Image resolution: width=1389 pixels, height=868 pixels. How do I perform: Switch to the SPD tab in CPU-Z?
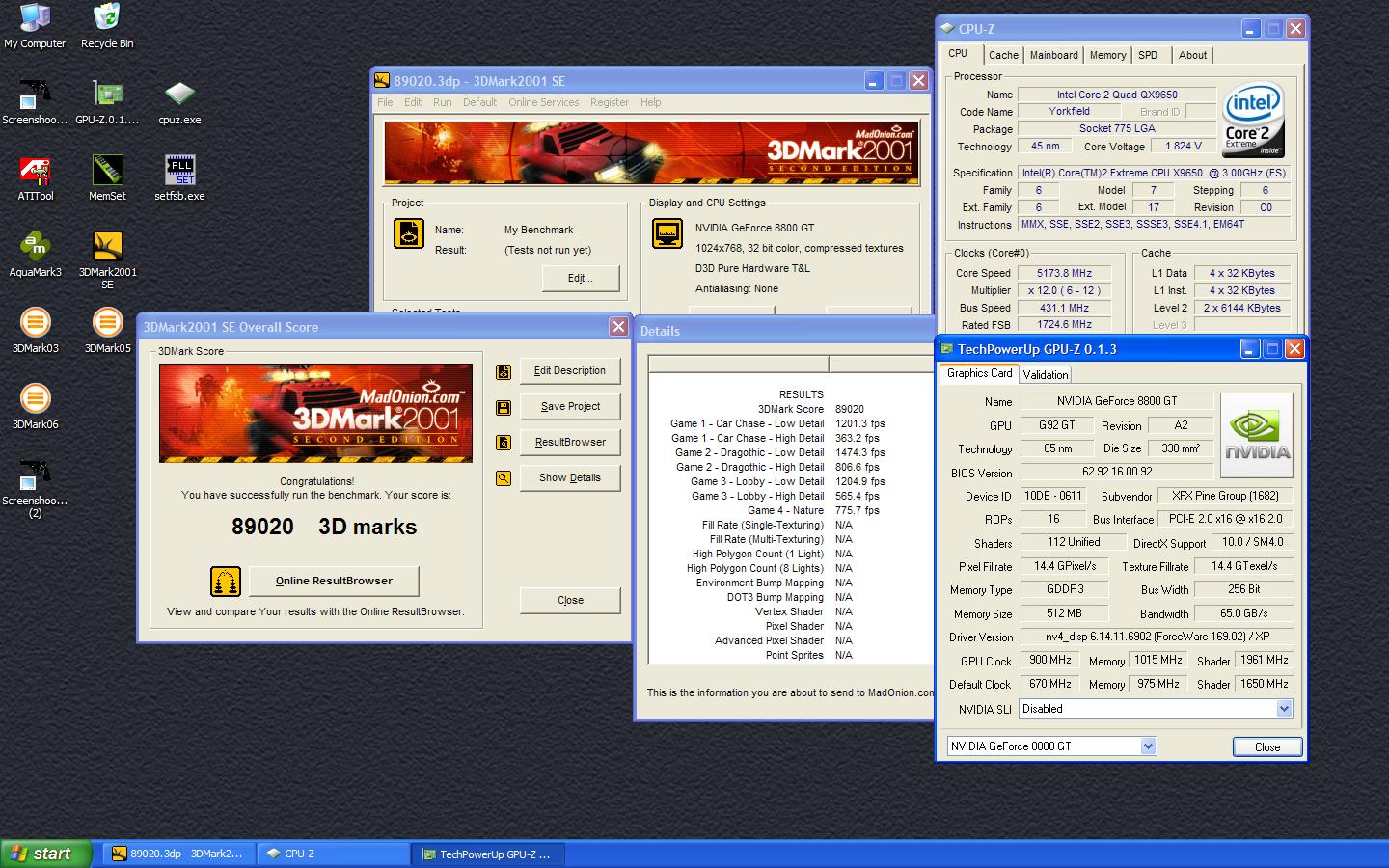(1148, 55)
